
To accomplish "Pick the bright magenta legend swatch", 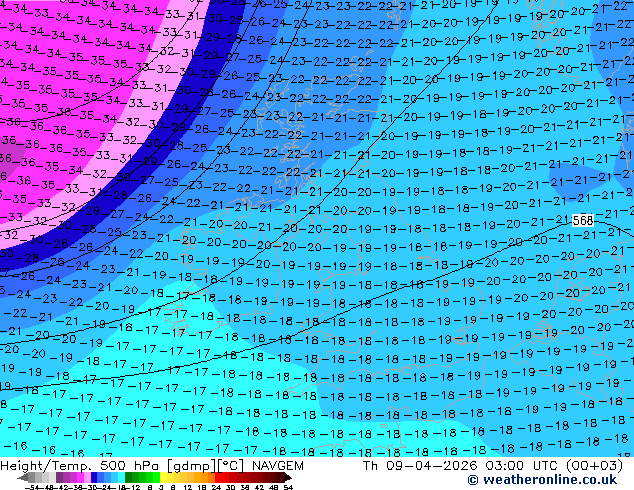I will (80, 477).
